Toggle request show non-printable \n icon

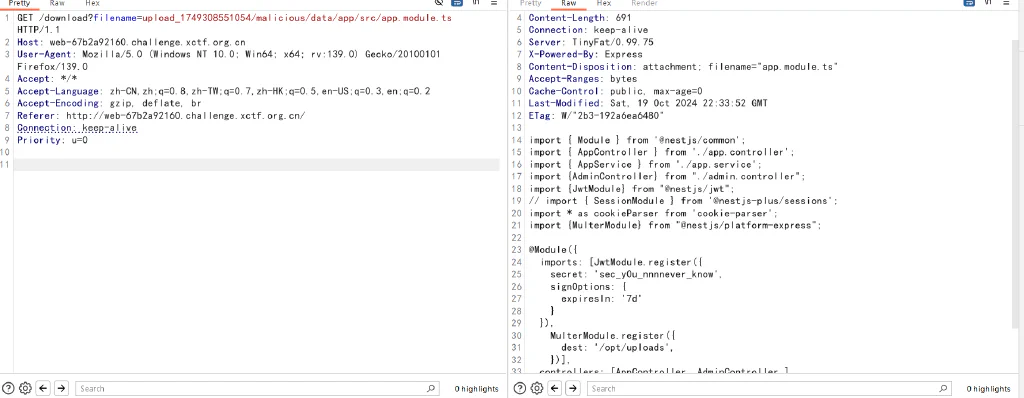476,3
